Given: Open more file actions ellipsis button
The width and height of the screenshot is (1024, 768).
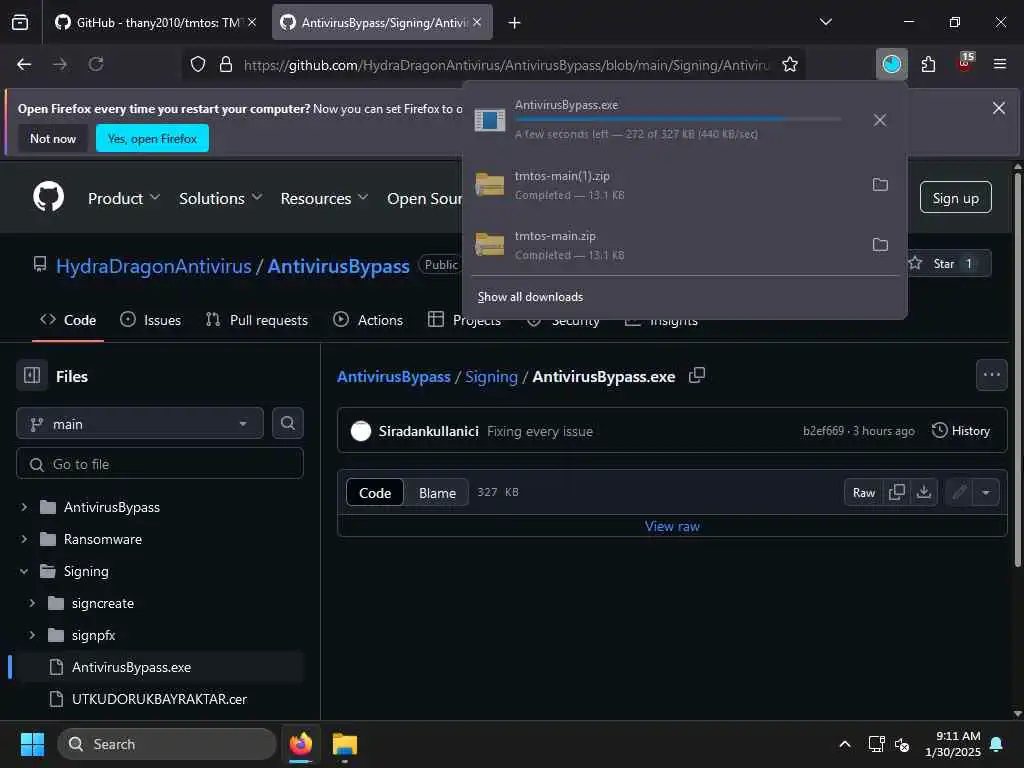Looking at the screenshot, I should click(991, 375).
